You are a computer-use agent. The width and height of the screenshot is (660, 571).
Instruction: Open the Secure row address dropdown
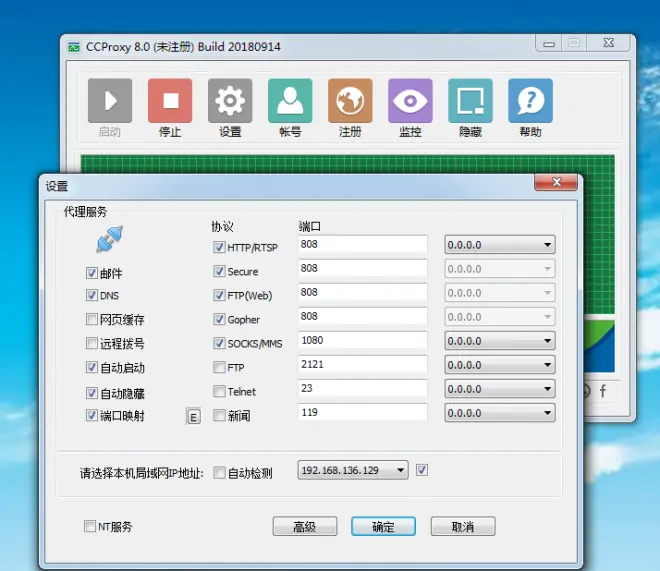[x=500, y=269]
